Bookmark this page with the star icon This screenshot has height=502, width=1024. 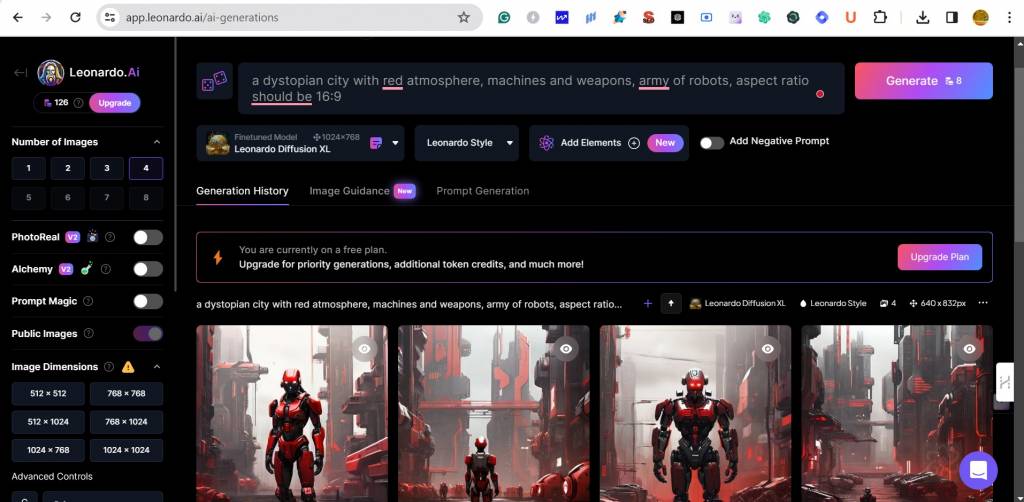tap(463, 17)
